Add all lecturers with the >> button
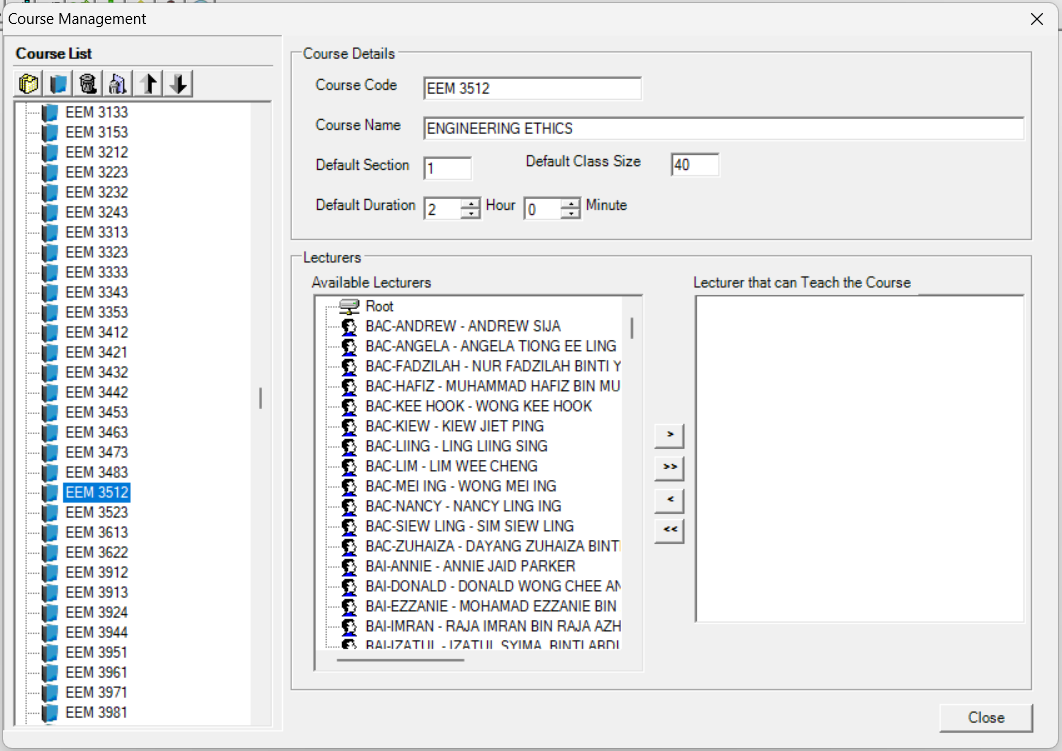The image size is (1062, 751). [670, 467]
